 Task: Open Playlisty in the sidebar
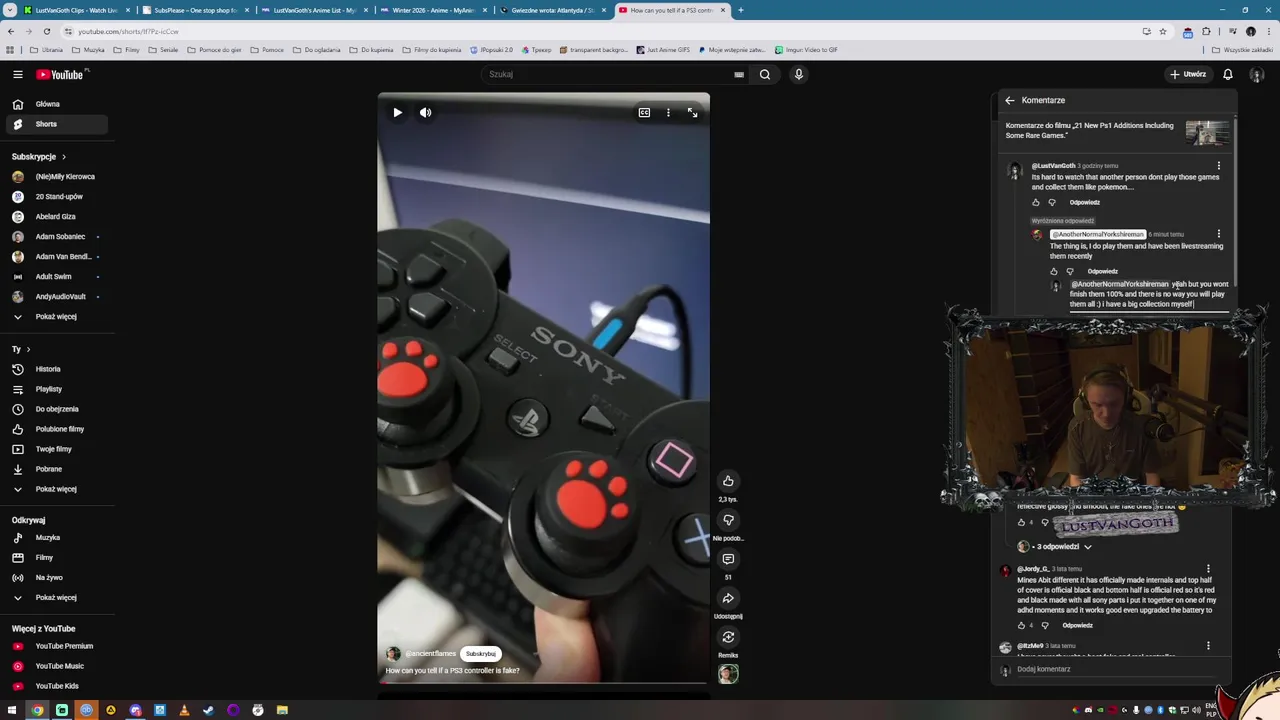[x=57, y=389]
